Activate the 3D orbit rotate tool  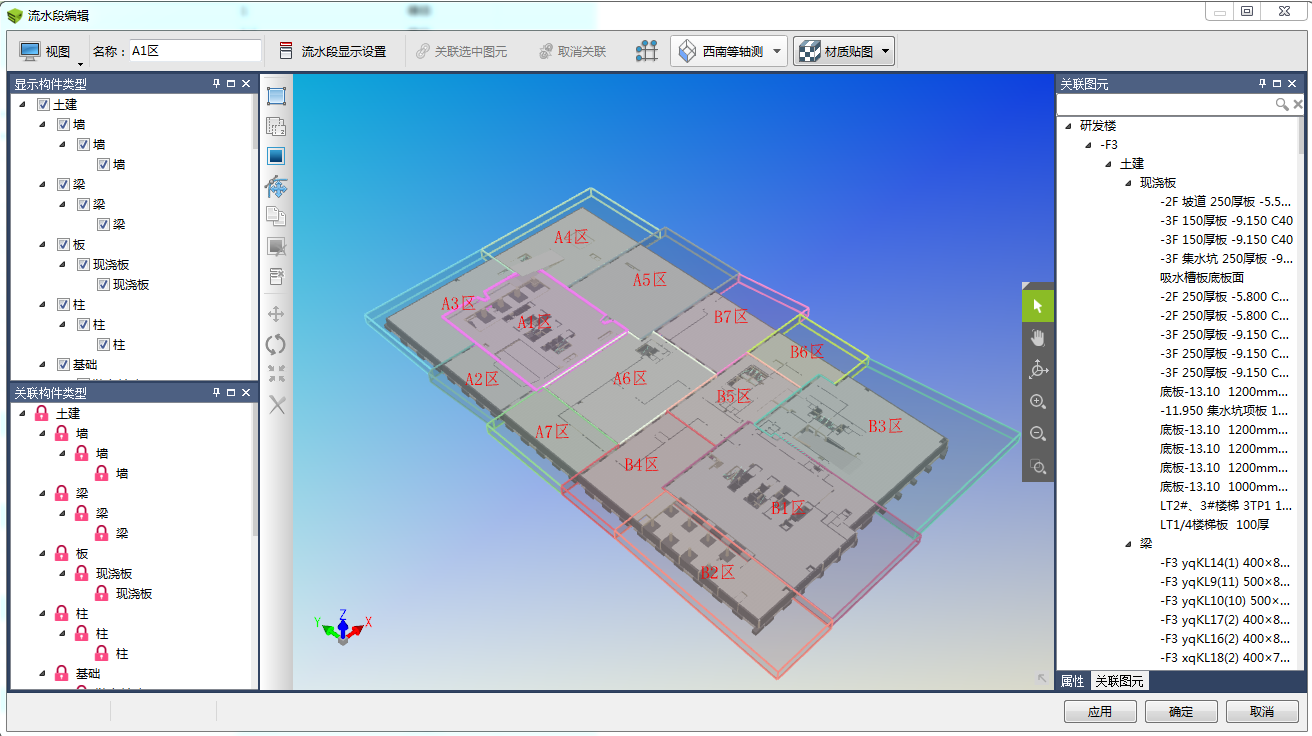pos(1038,370)
